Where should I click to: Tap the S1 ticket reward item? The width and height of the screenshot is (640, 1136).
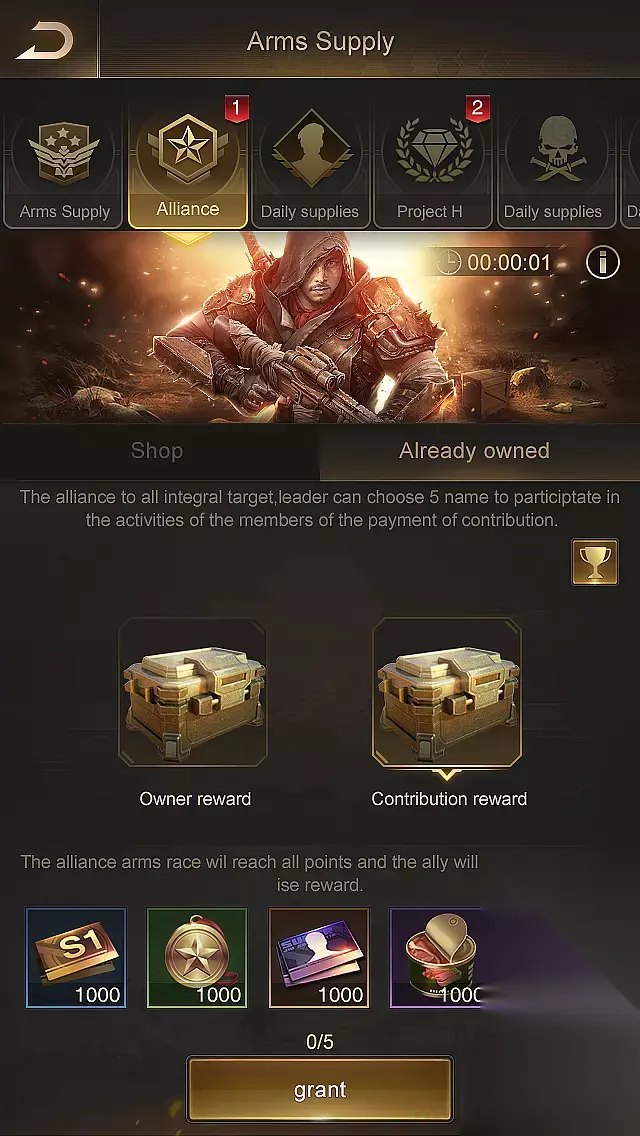click(x=76, y=957)
